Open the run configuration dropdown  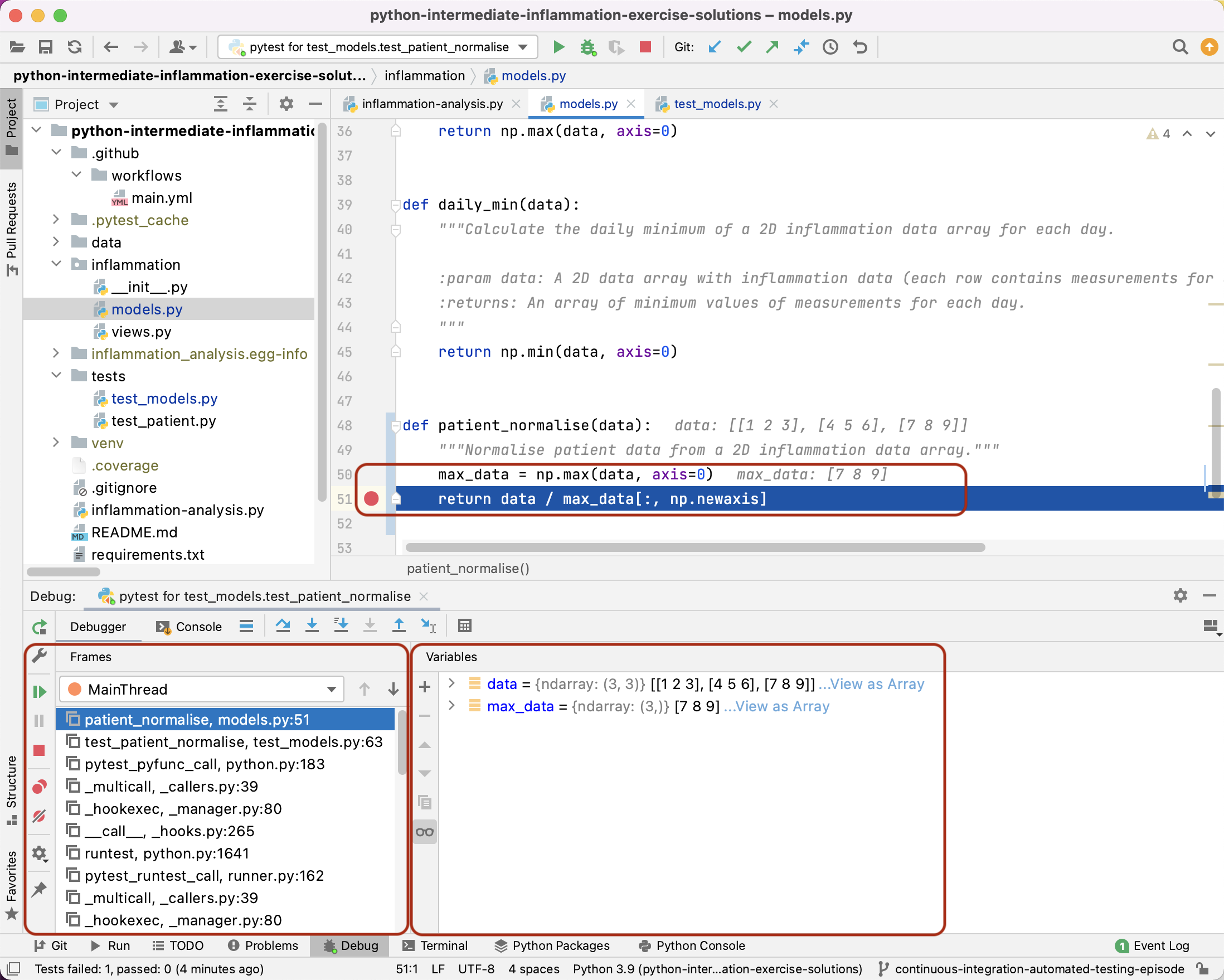click(x=522, y=47)
